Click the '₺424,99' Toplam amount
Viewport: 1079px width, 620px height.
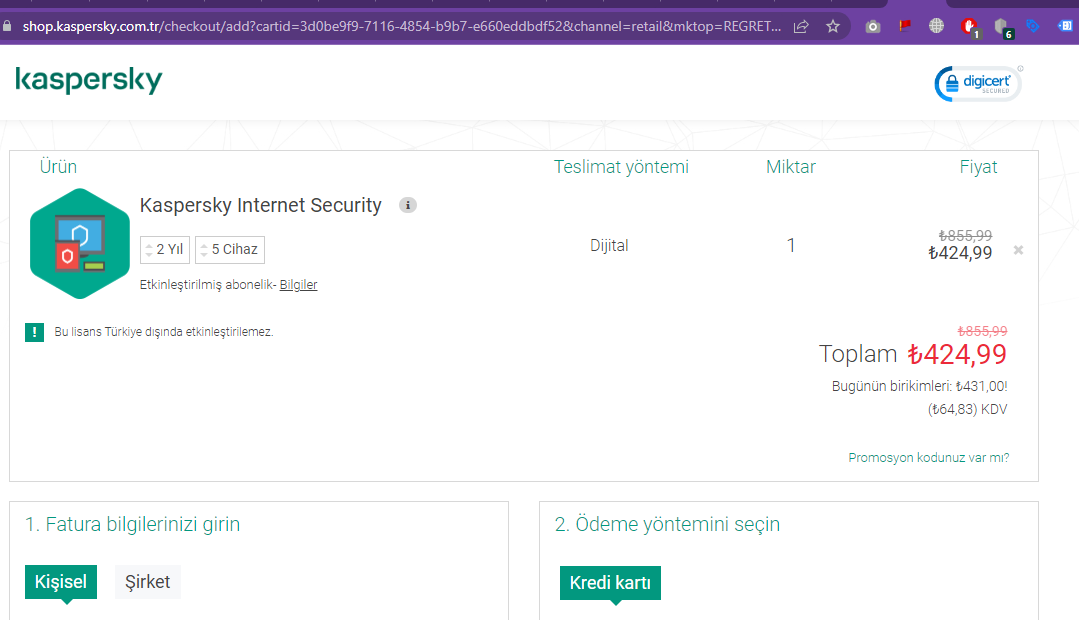coord(957,354)
